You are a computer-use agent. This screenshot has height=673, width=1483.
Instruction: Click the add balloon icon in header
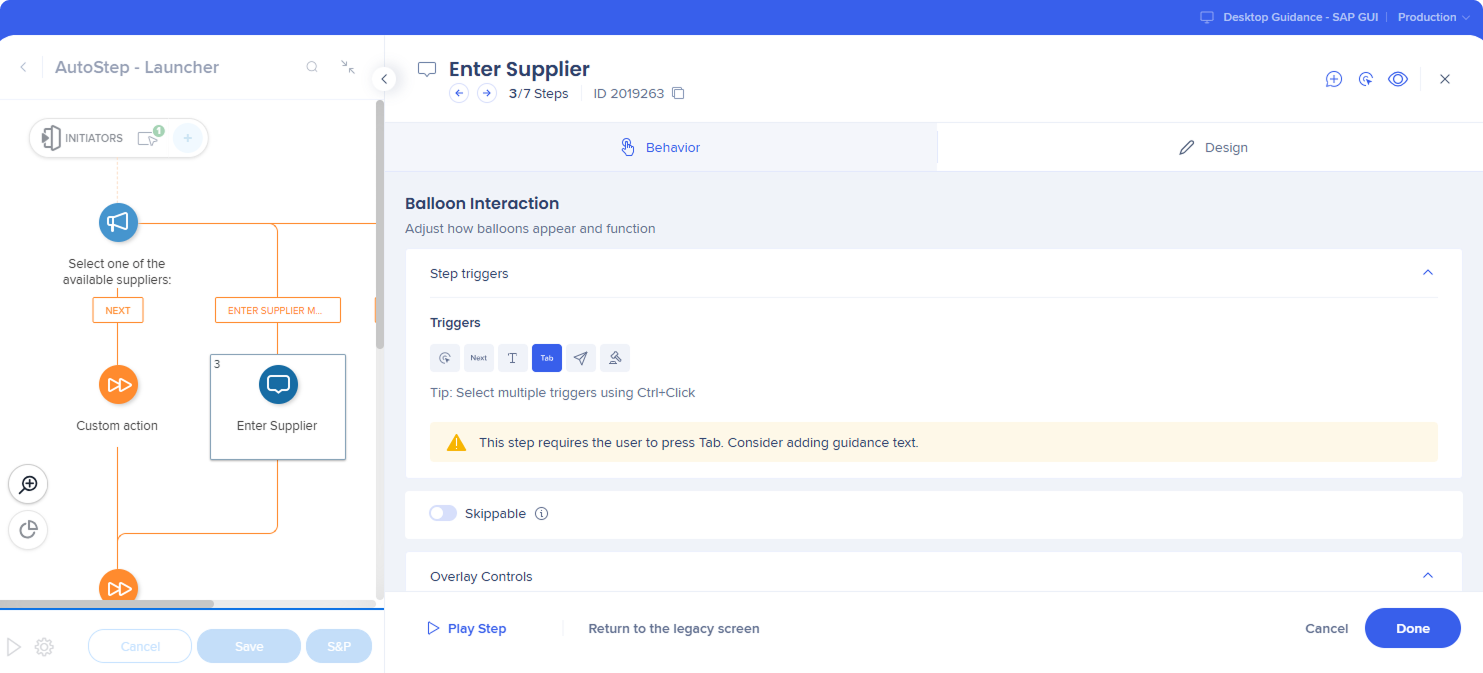pos(1333,79)
